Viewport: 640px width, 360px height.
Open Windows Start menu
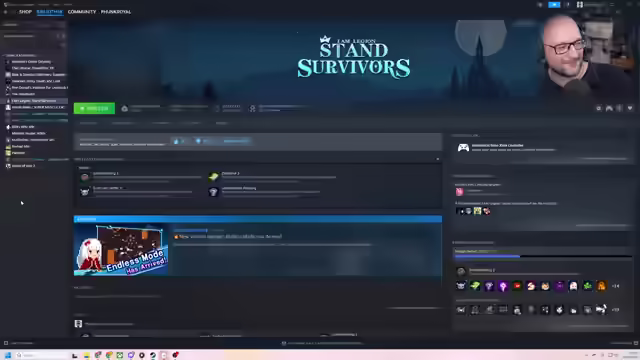pyautogui.click(x=8, y=355)
